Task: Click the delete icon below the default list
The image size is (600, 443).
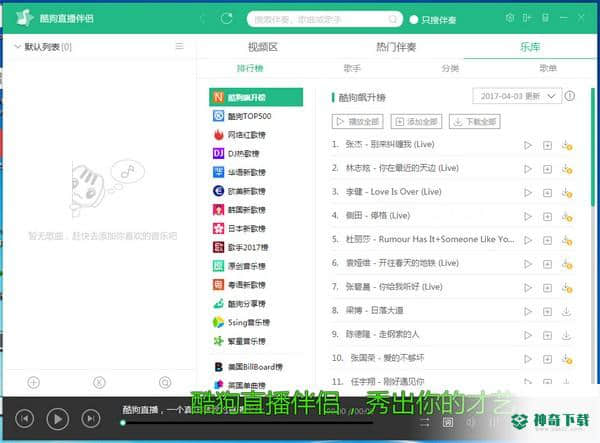Action: (x=99, y=382)
